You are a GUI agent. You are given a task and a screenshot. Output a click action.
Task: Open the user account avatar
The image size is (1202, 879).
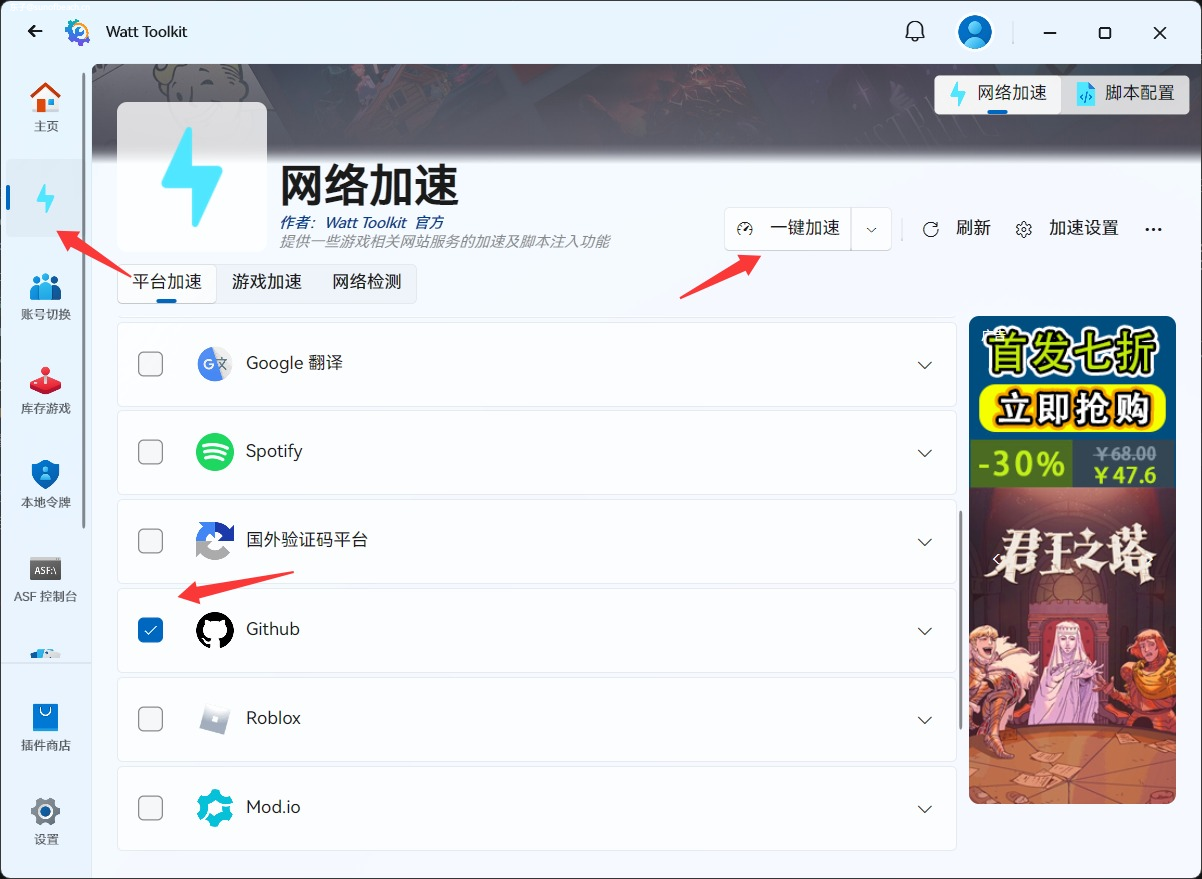[974, 32]
